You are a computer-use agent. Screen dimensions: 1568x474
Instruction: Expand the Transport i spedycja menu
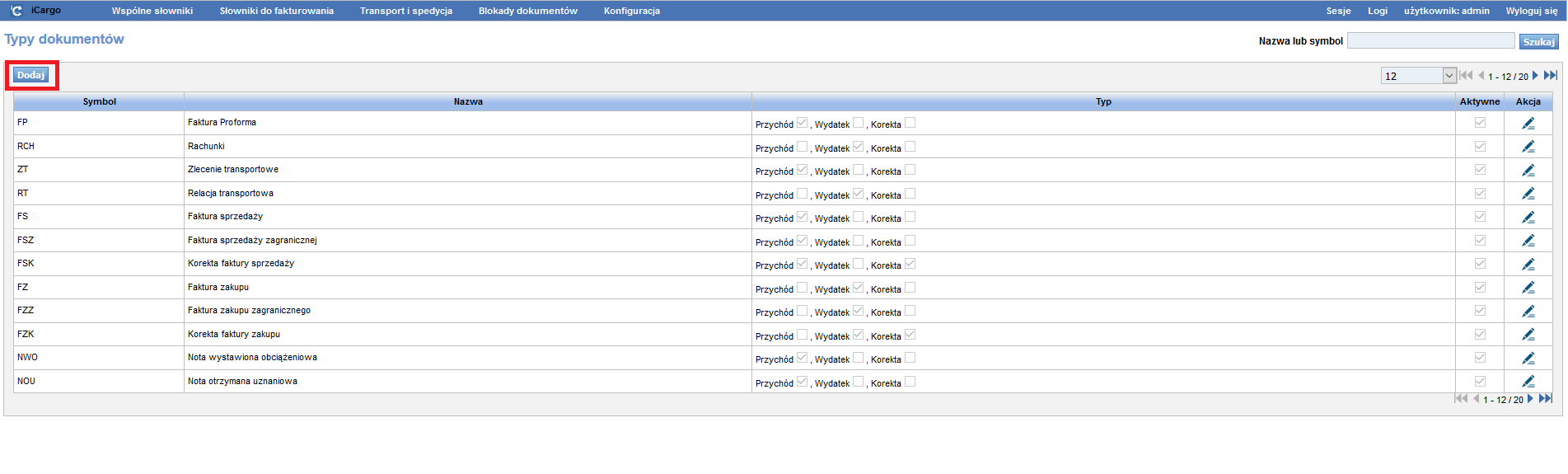pyautogui.click(x=405, y=11)
